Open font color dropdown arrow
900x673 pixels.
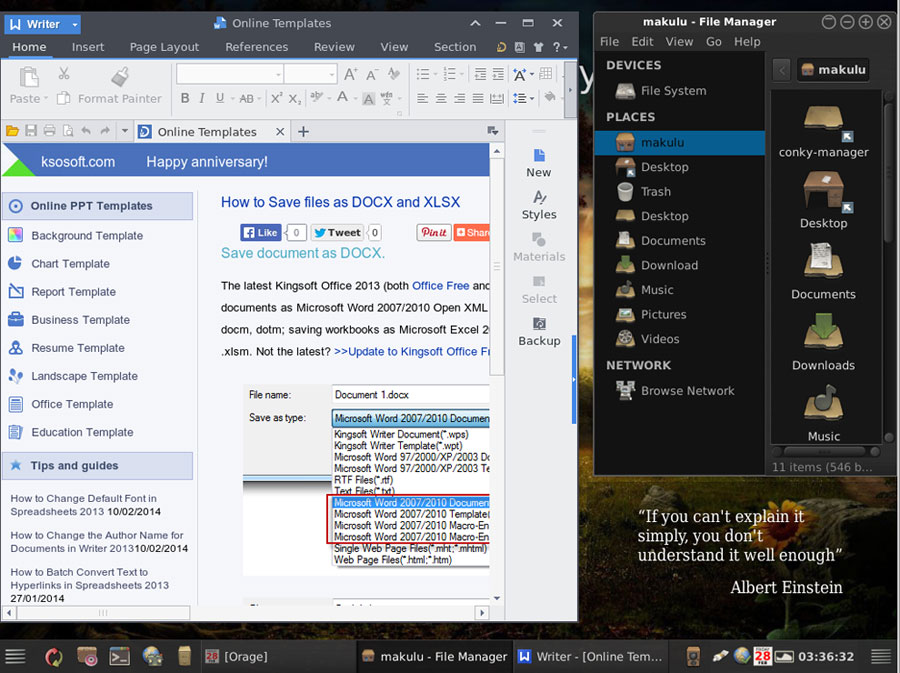[355, 99]
